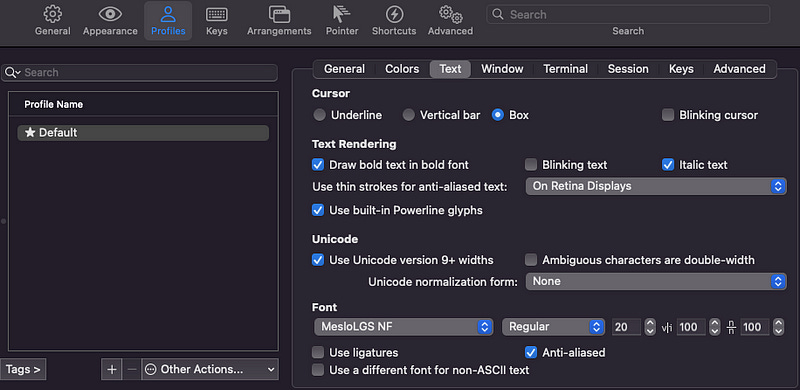Click the magnifier in profile search field
Image resolution: width=800 pixels, height=390 pixels.
(12, 72)
